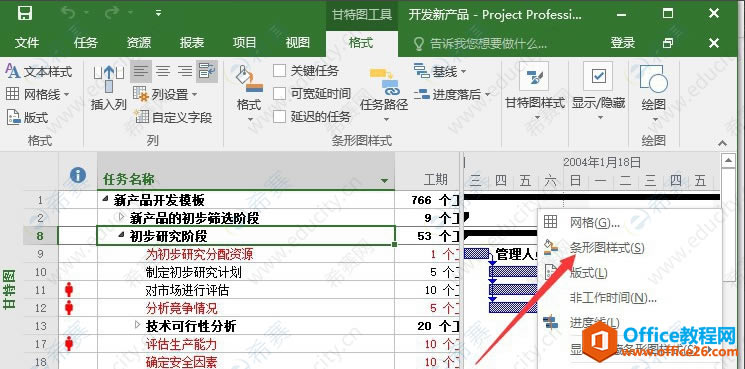Screen dimensions: 745x369
Task: Collapse the 新产品开发模板 summary task
Action: tap(105, 199)
